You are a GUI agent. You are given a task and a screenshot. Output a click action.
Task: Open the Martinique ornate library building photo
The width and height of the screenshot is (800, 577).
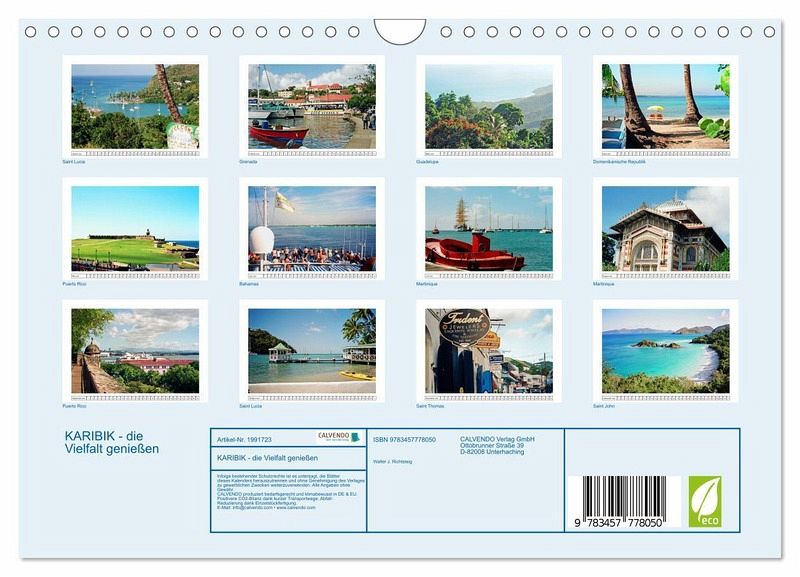(666, 229)
